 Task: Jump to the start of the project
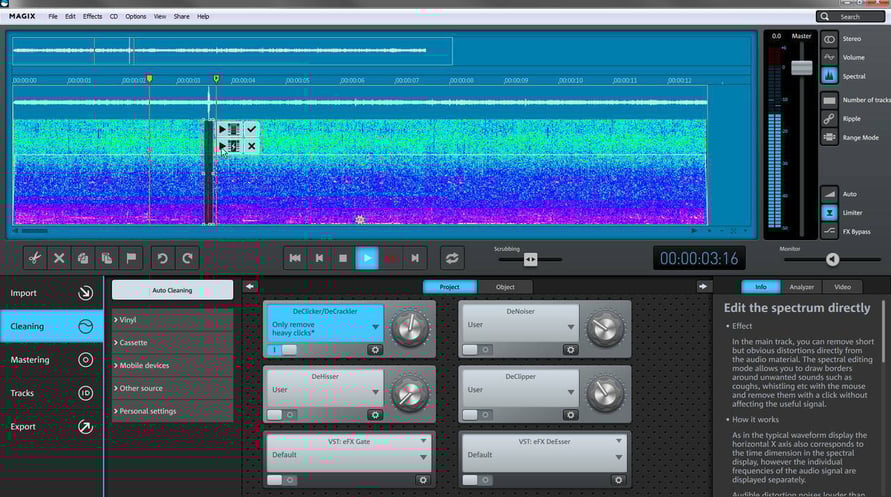(x=295, y=258)
